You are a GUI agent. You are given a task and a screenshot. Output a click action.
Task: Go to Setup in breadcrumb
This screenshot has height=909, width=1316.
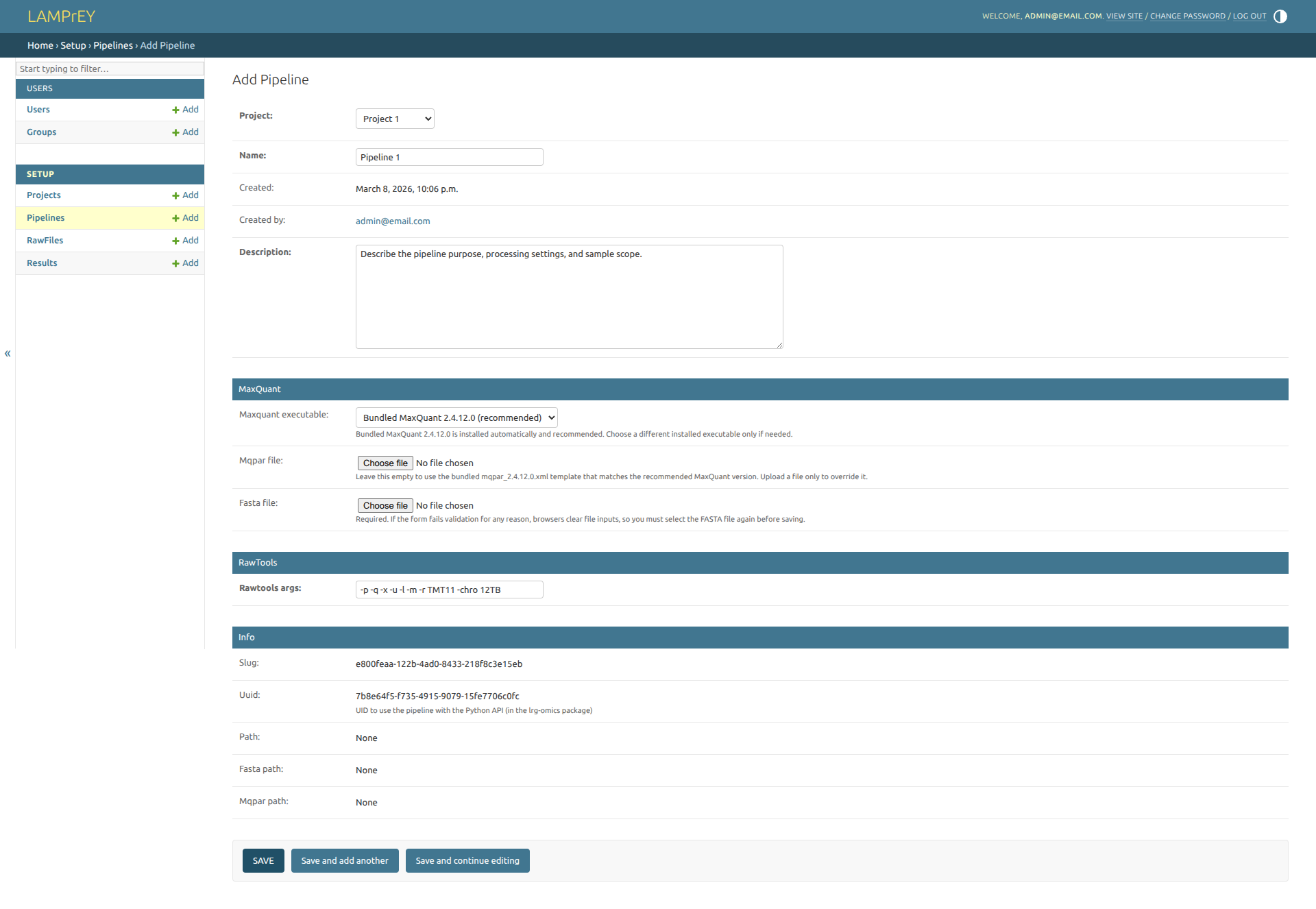[x=73, y=45]
